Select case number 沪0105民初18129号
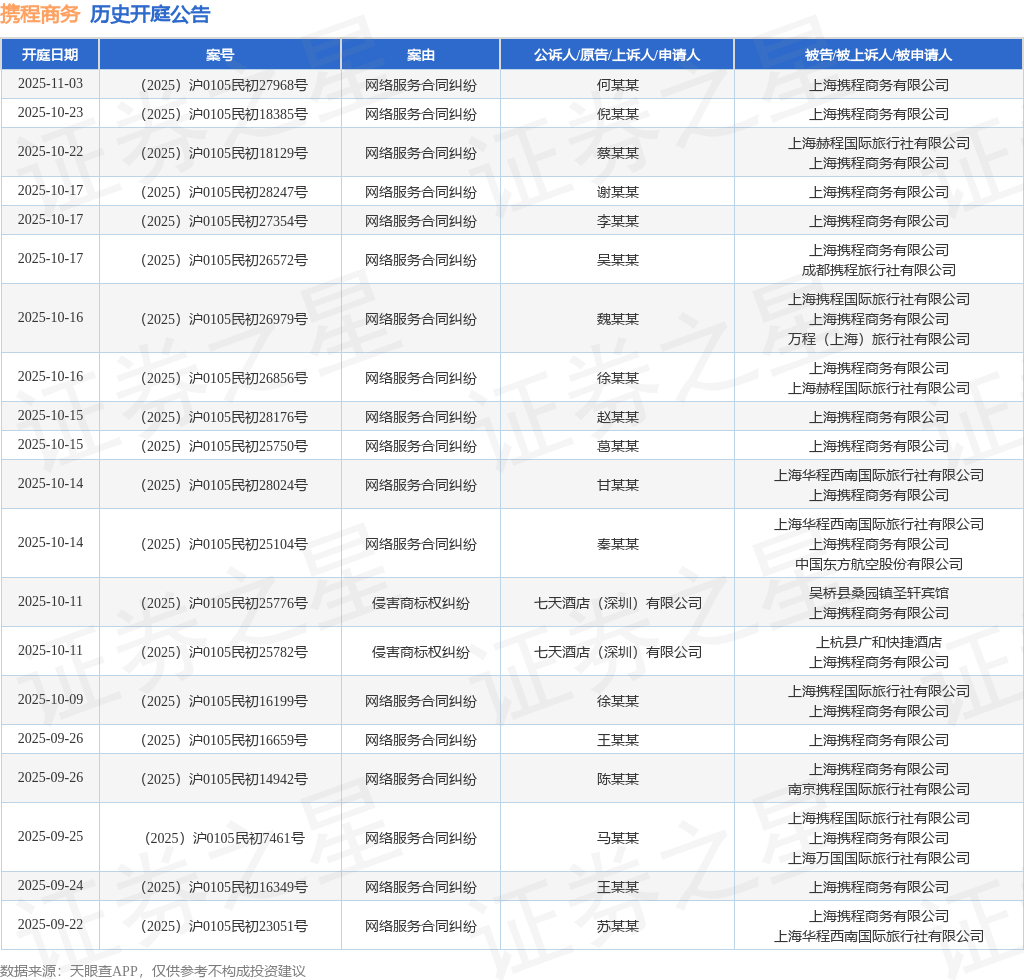 click(224, 153)
